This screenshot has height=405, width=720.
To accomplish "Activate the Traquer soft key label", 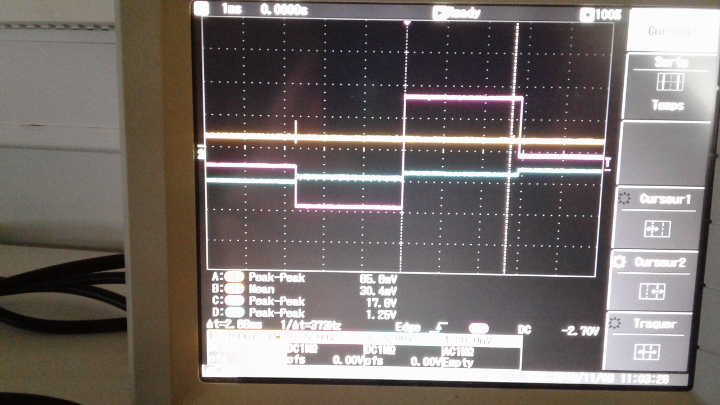I will (655, 324).
